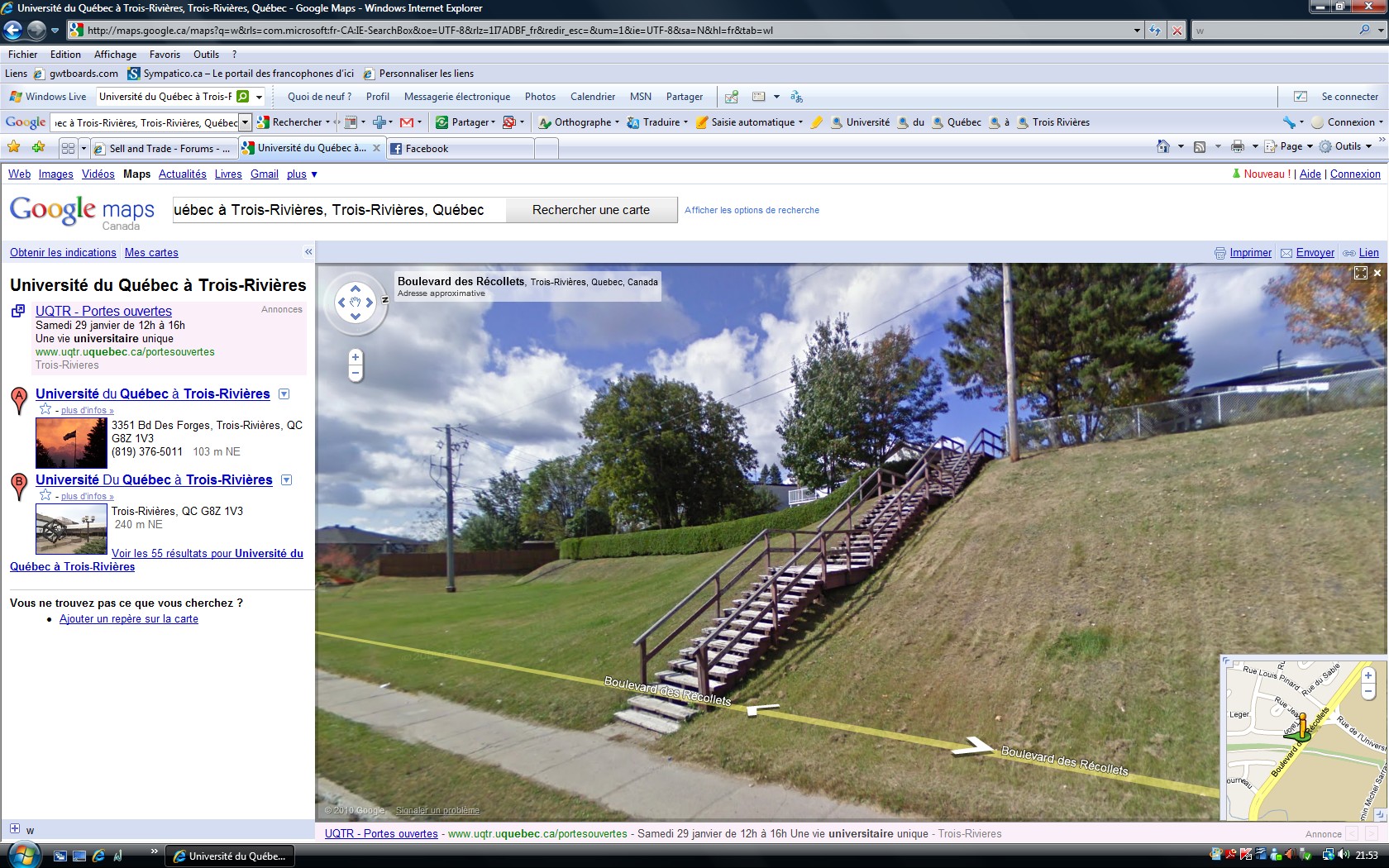
Task: Click the Google Maps search text field
Action: click(x=337, y=210)
